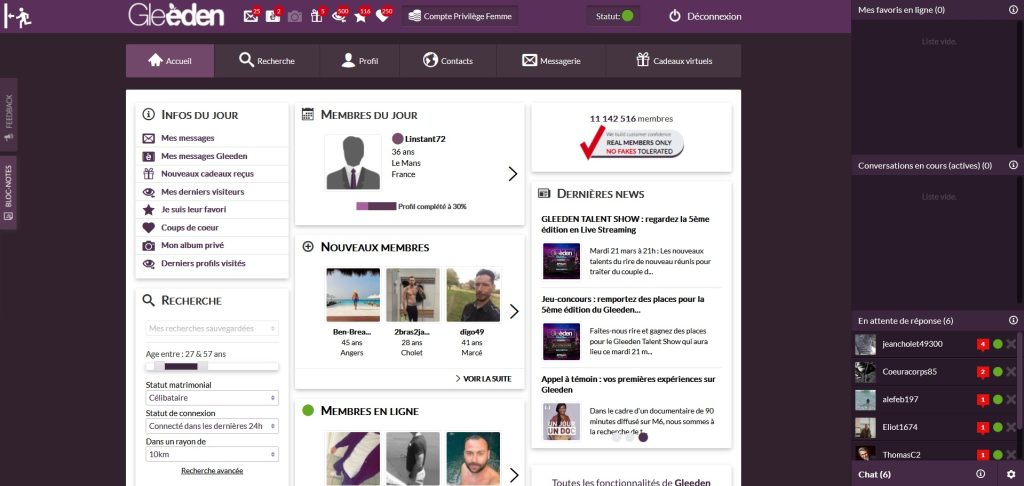Open the messages envelope icon in header
The image size is (1024, 486).
(251, 16)
